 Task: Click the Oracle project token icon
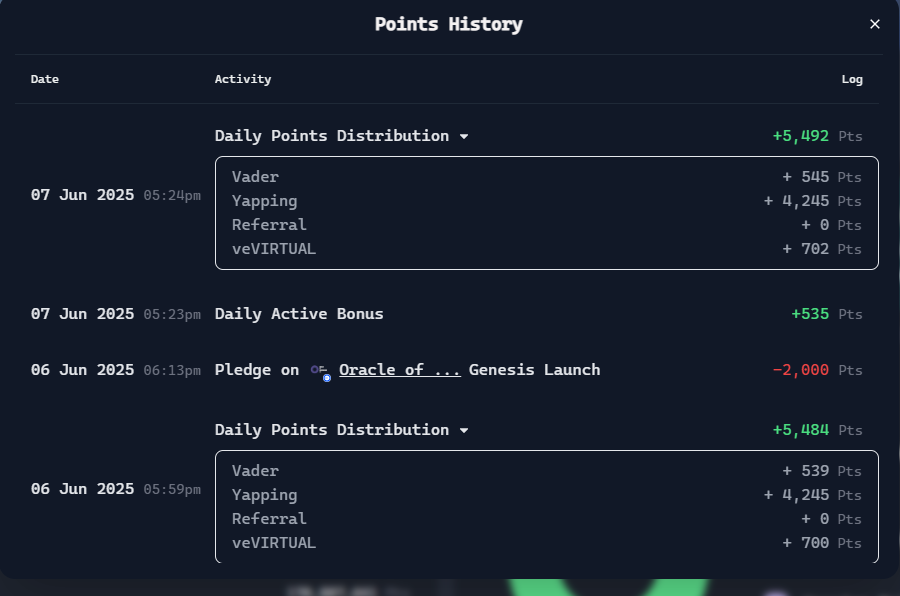pos(321,371)
